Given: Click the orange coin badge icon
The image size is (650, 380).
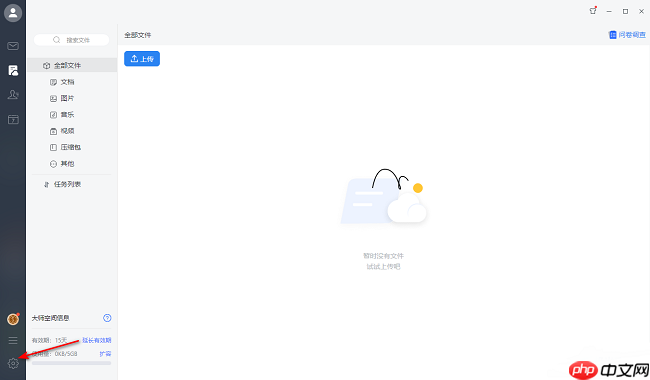Looking at the screenshot, I should [x=13, y=319].
